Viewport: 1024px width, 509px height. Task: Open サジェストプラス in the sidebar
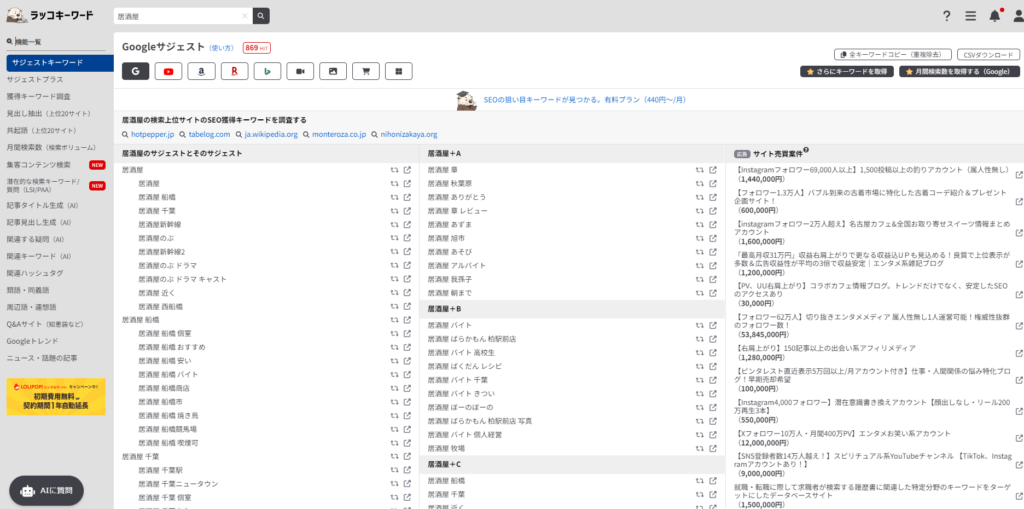[35, 80]
